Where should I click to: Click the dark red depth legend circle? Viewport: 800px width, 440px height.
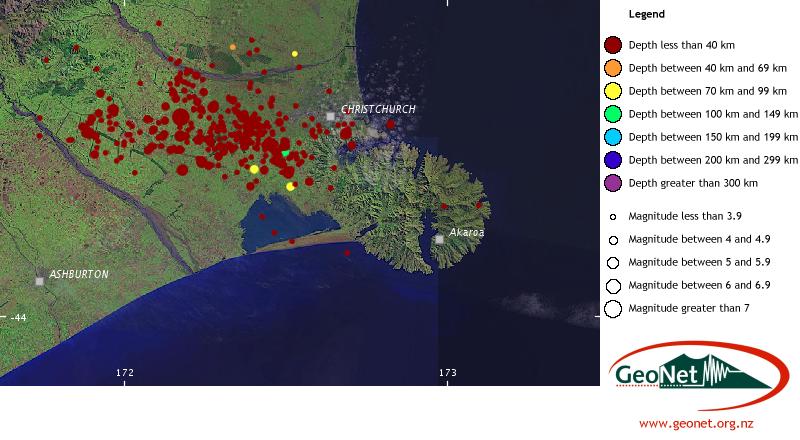coord(613,45)
